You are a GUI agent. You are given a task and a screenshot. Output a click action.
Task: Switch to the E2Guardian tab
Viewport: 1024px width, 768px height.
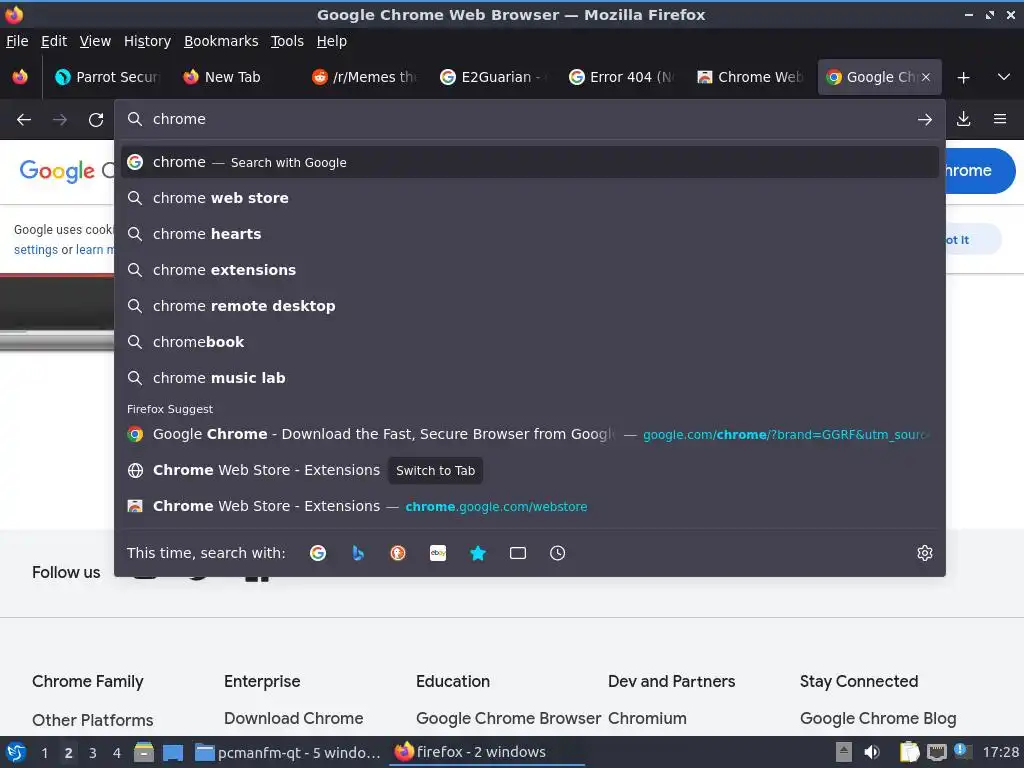click(492, 77)
